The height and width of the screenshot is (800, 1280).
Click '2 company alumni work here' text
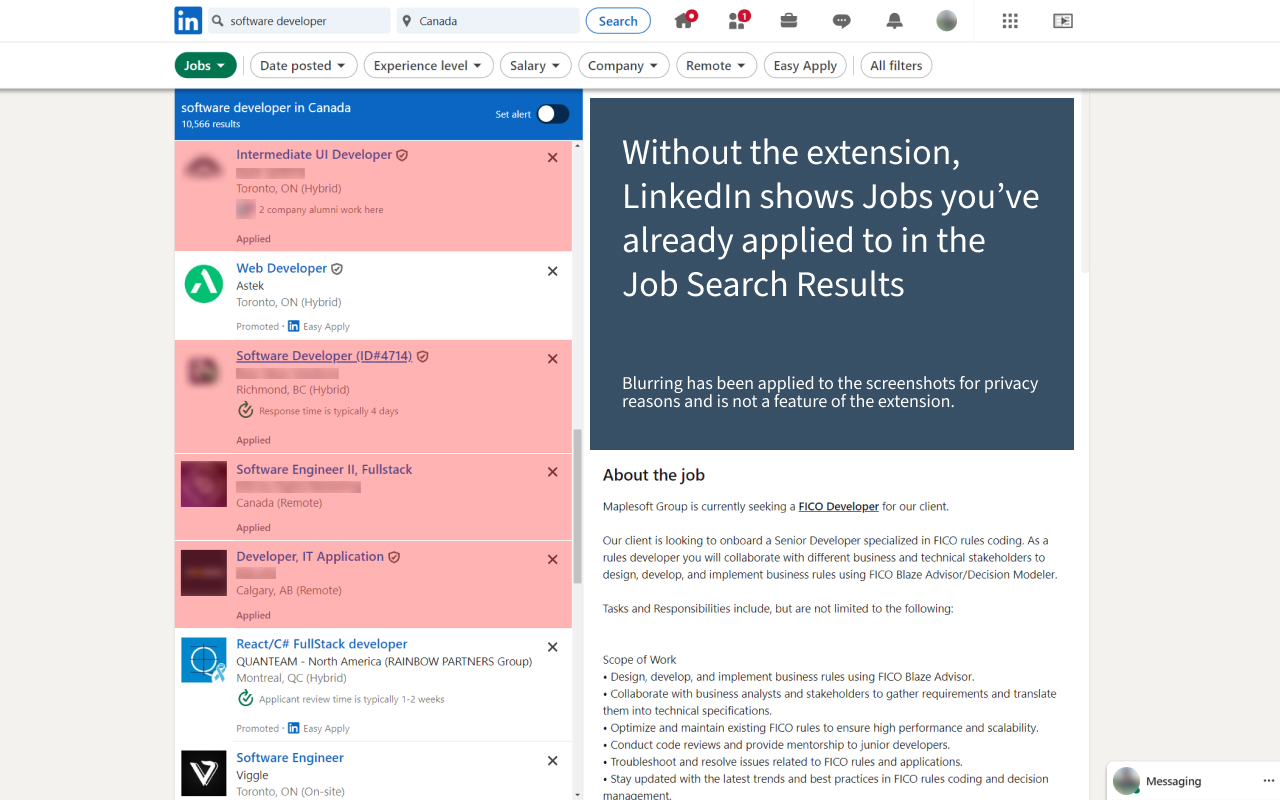[x=321, y=210]
